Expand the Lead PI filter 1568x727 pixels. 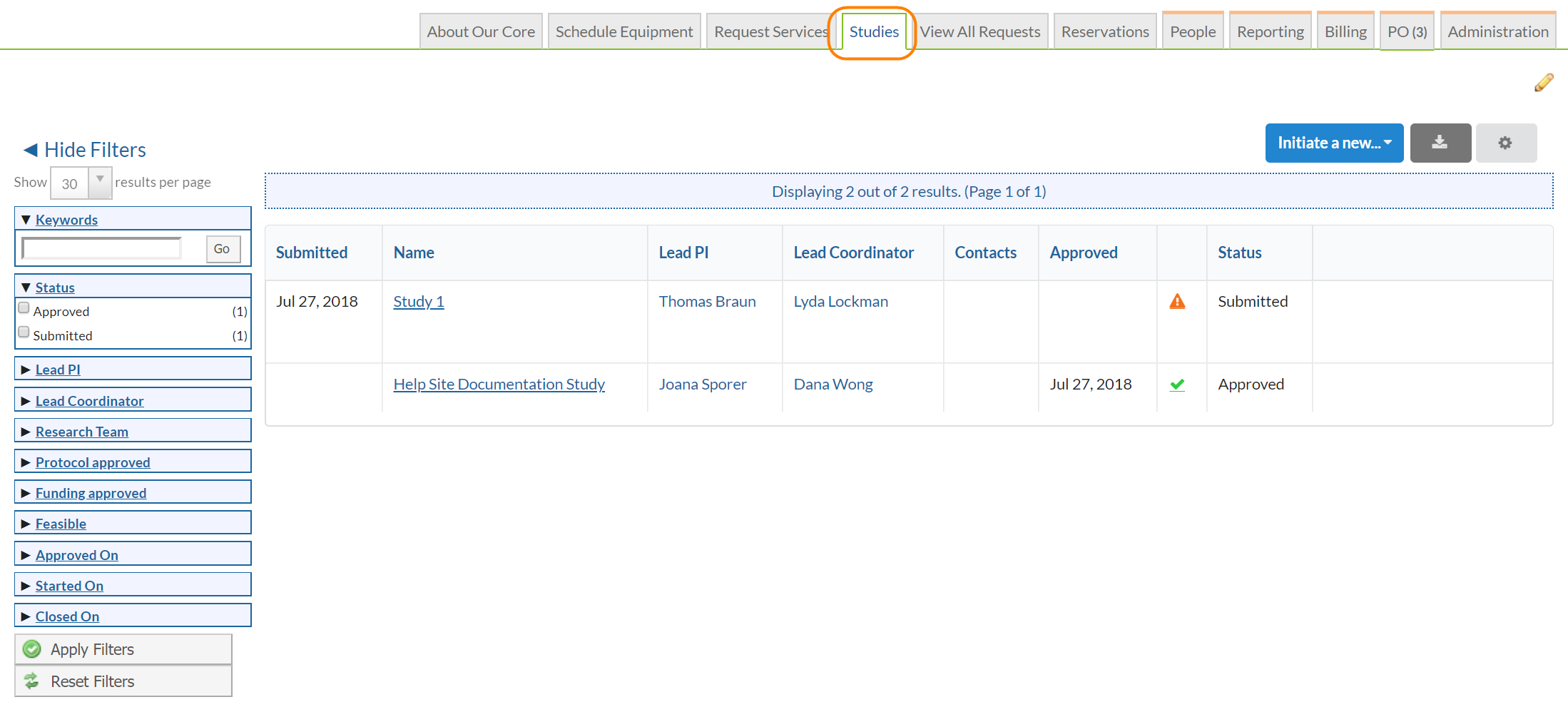pos(58,370)
